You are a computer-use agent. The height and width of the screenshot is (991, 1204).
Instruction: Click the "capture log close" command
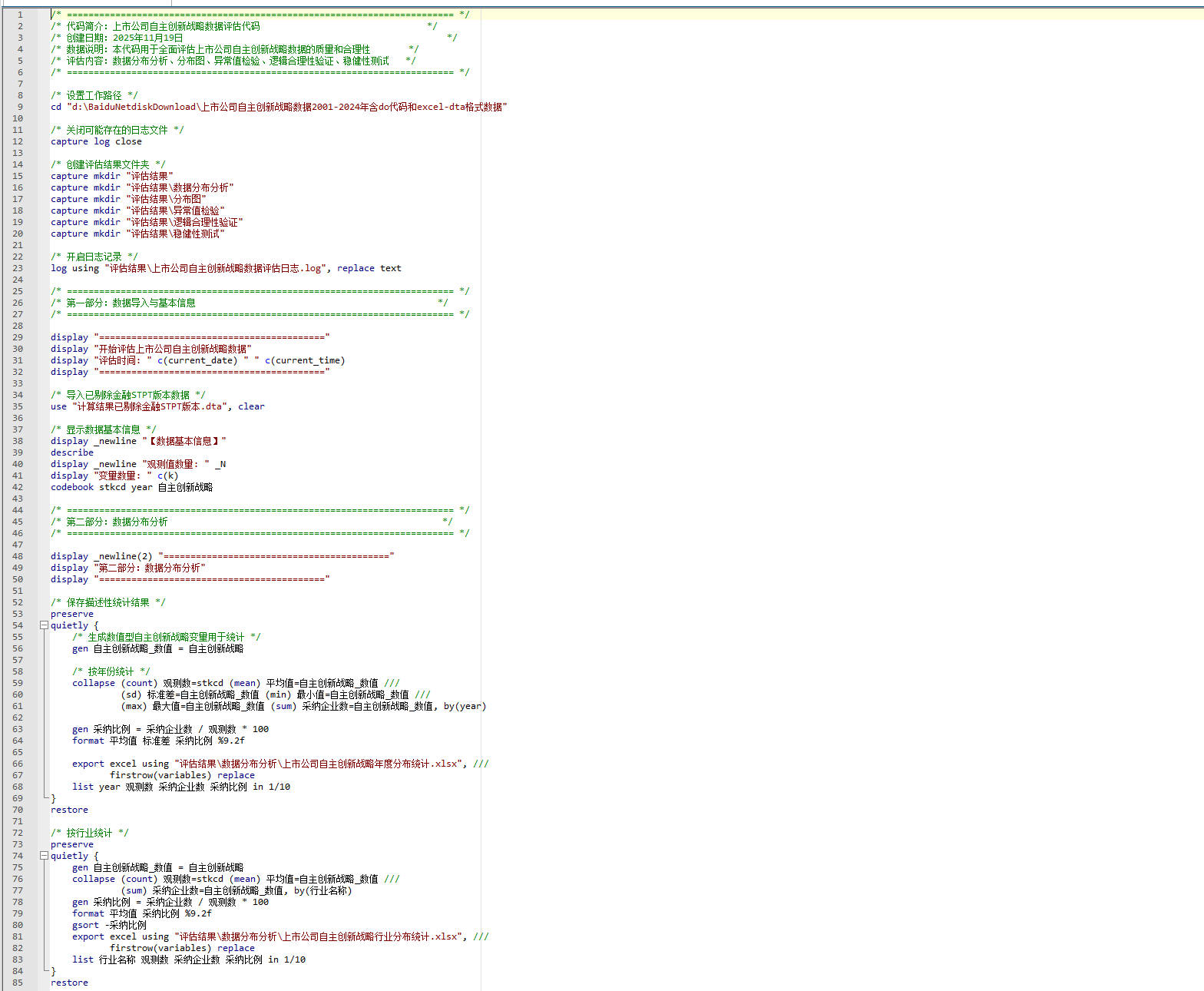click(x=97, y=141)
